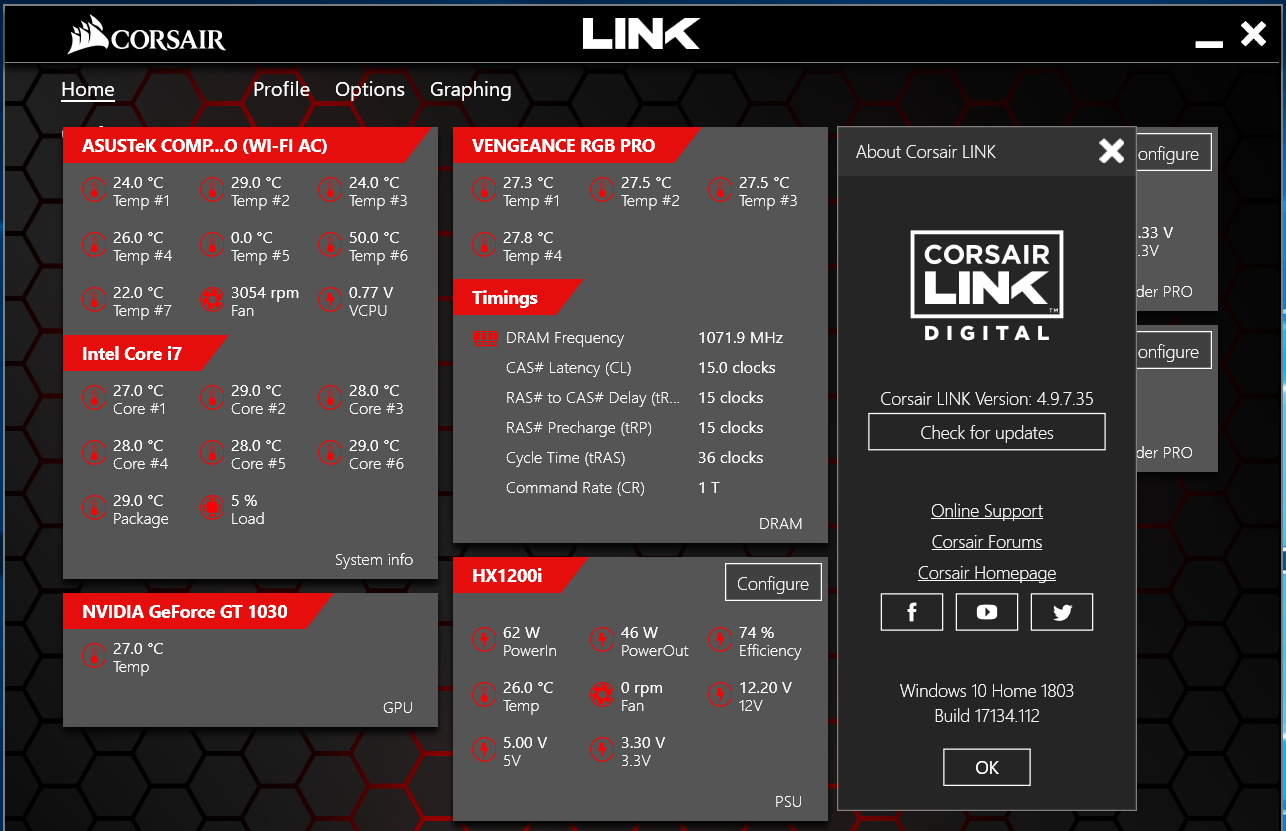Screen dimensions: 1286x831
Task: Click the Core #5 temperature icon
Action: [x=212, y=452]
